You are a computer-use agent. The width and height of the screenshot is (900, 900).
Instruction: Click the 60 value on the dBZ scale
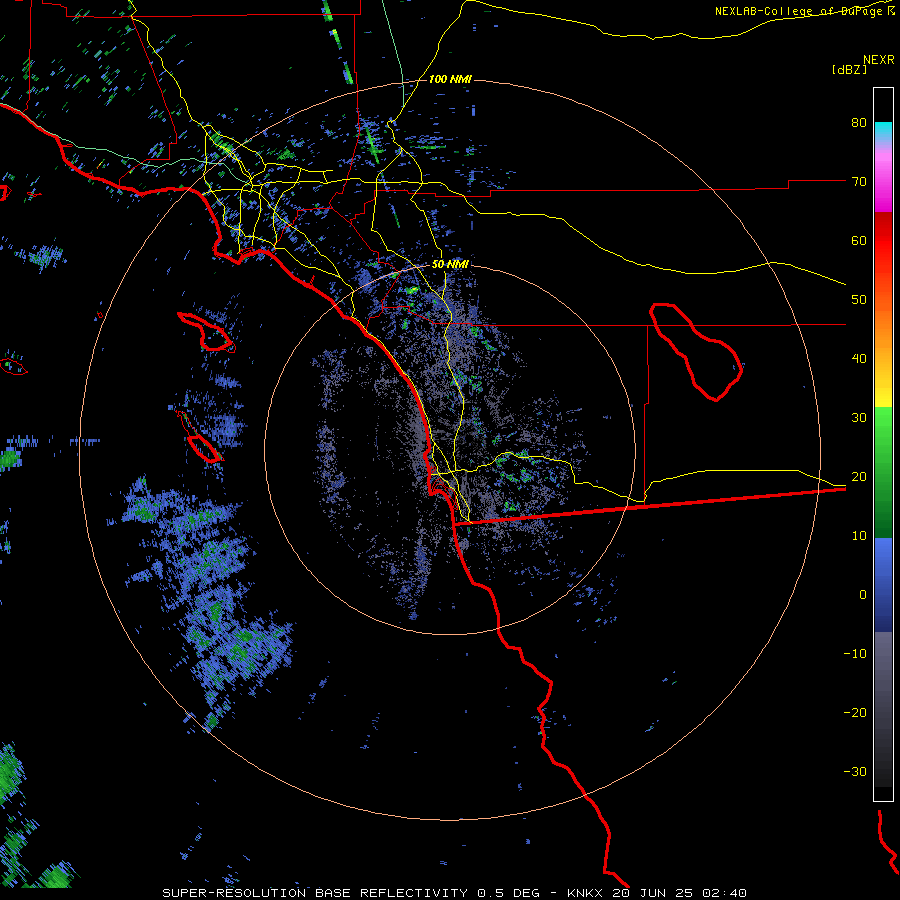click(x=859, y=240)
